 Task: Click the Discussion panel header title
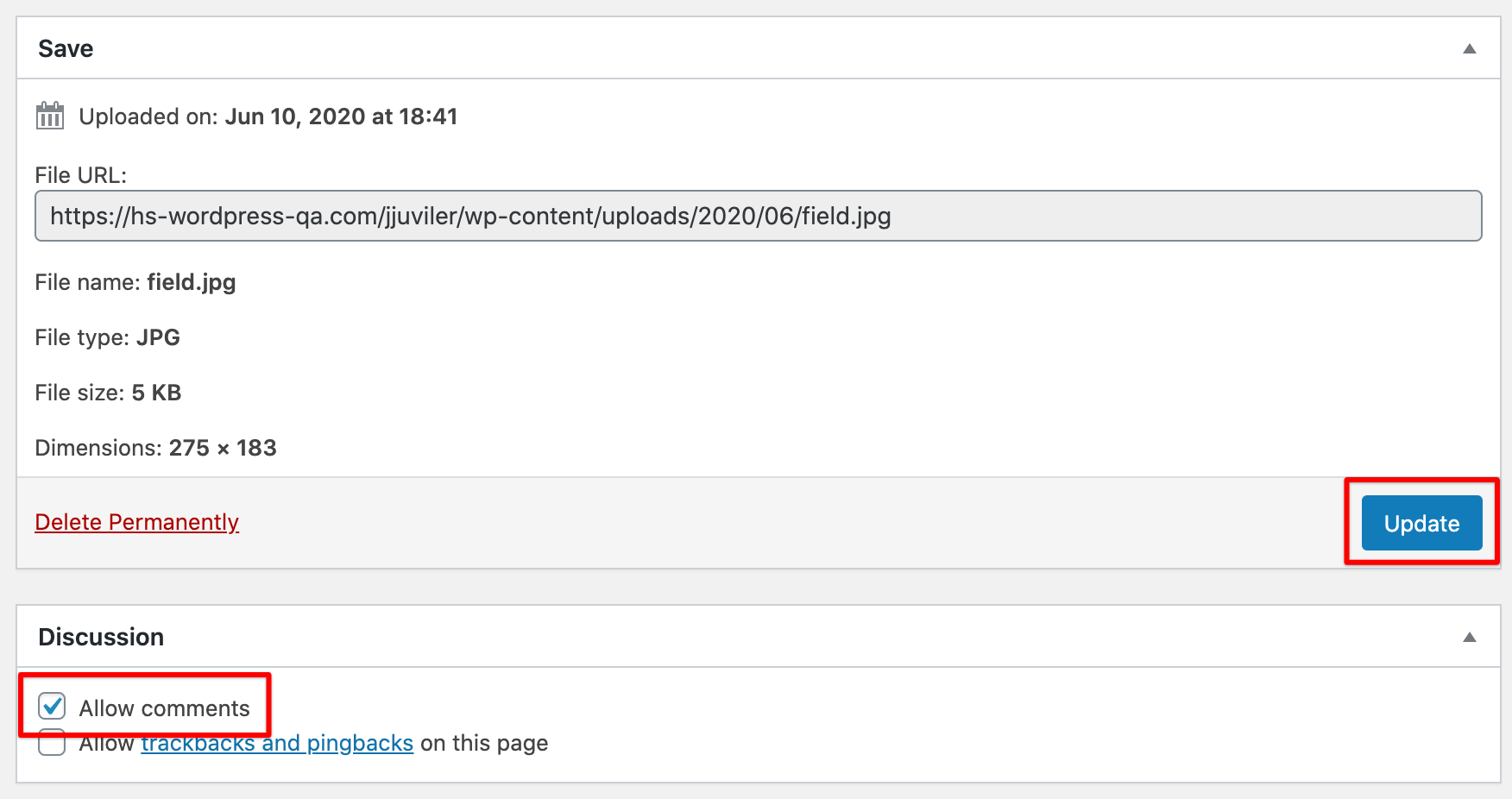tap(101, 637)
